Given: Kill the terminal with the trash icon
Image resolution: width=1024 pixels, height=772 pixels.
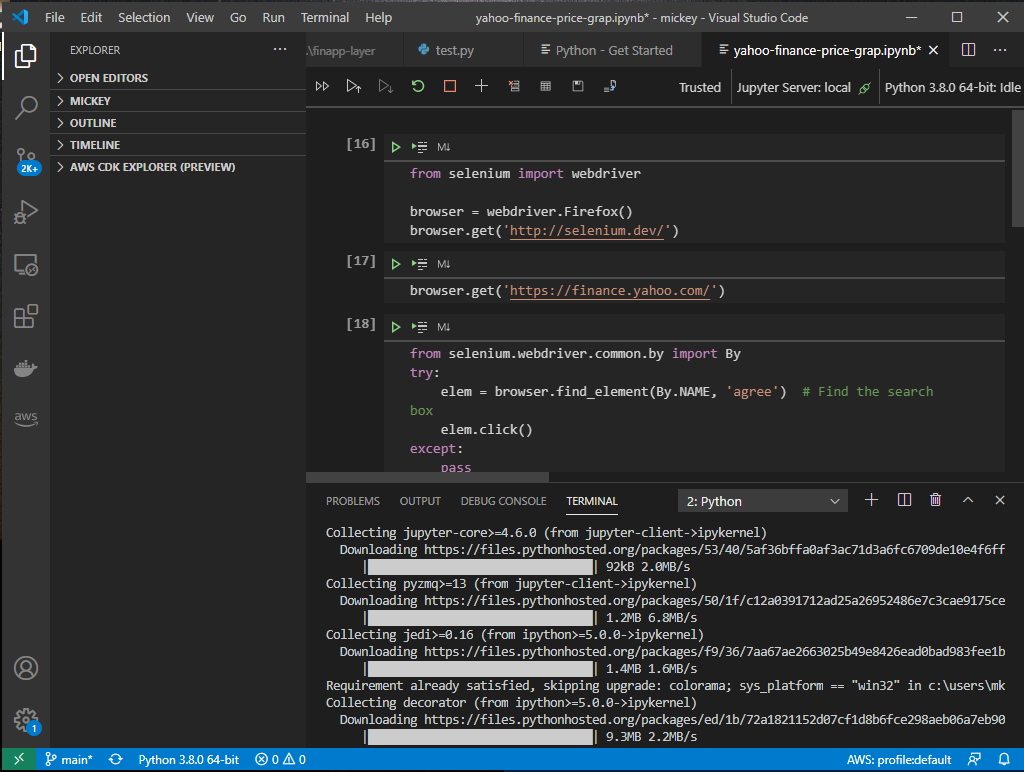Looking at the screenshot, I should pyautogui.click(x=935, y=500).
